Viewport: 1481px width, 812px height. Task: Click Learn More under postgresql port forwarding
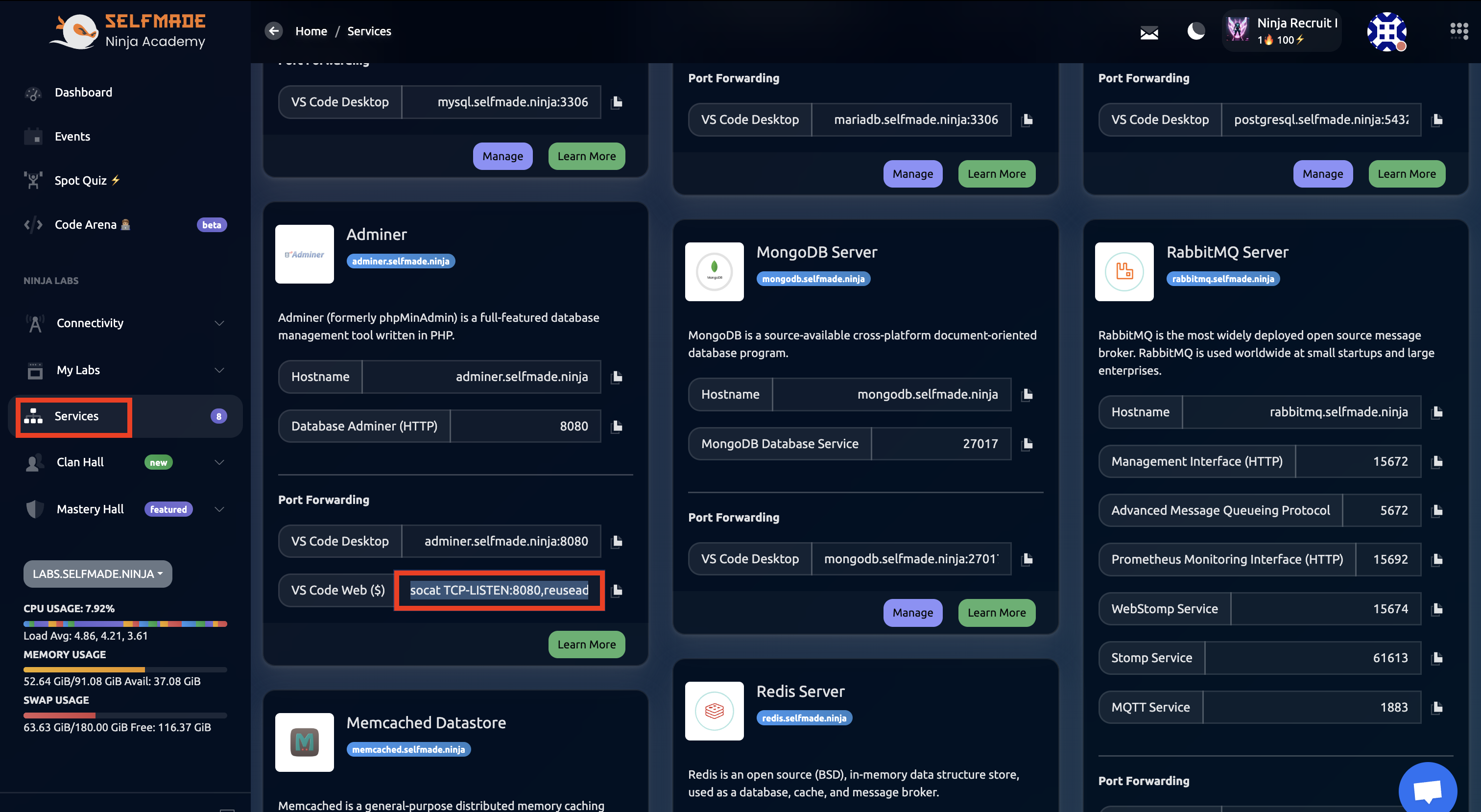tap(1407, 174)
